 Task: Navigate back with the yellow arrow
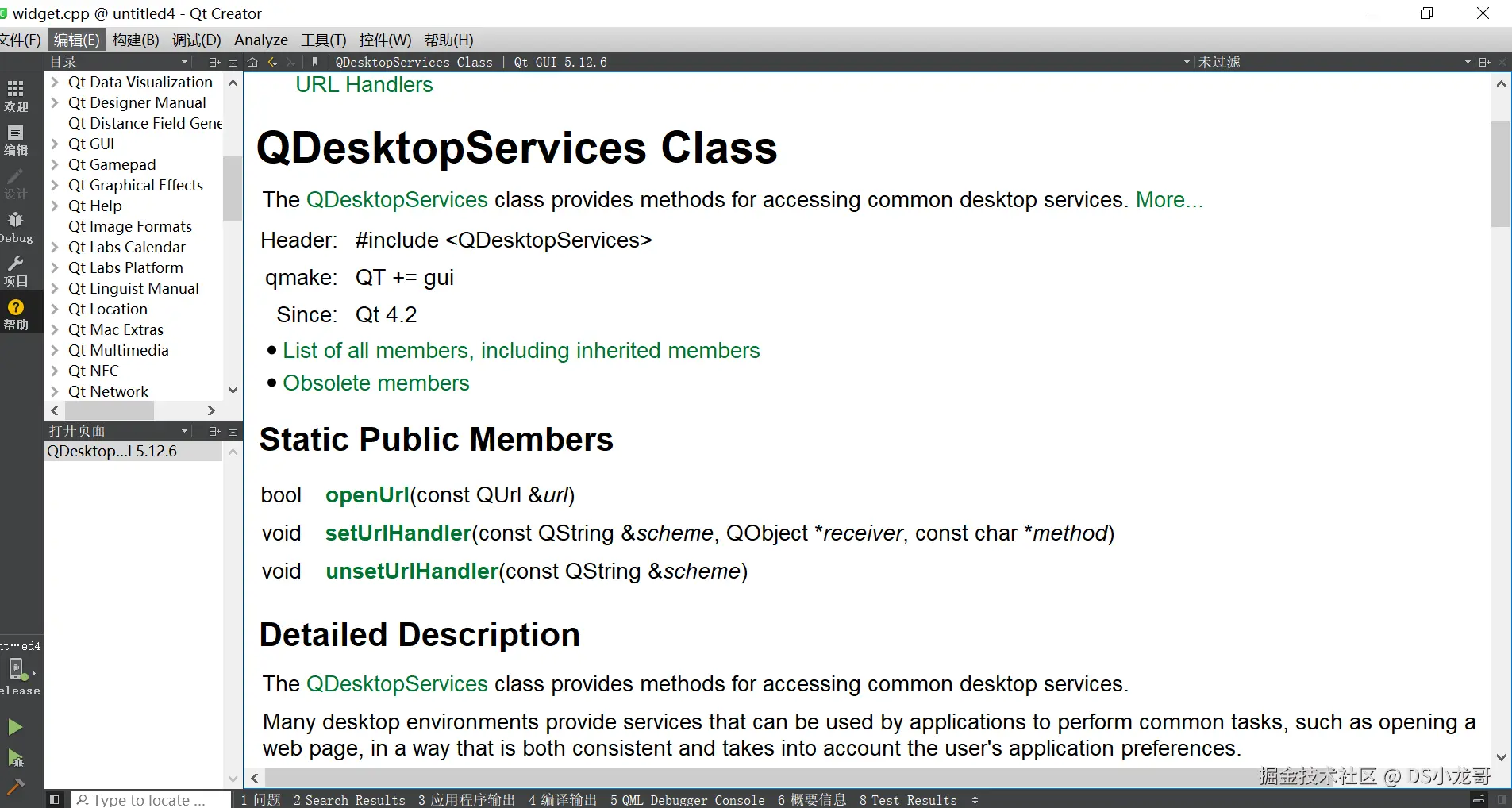[x=272, y=62]
